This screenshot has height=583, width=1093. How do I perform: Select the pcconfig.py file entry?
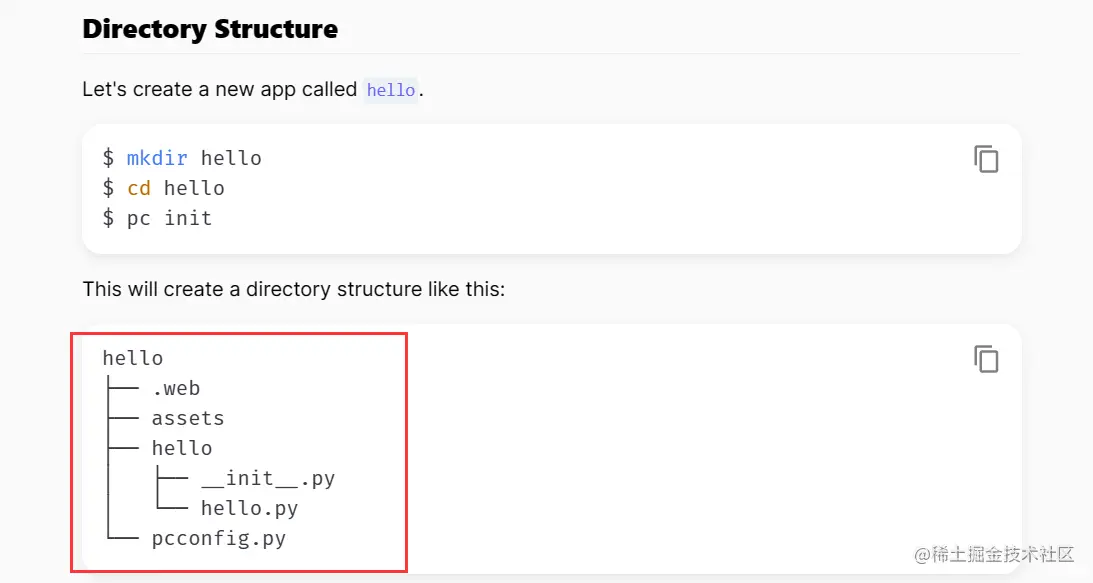click(219, 538)
